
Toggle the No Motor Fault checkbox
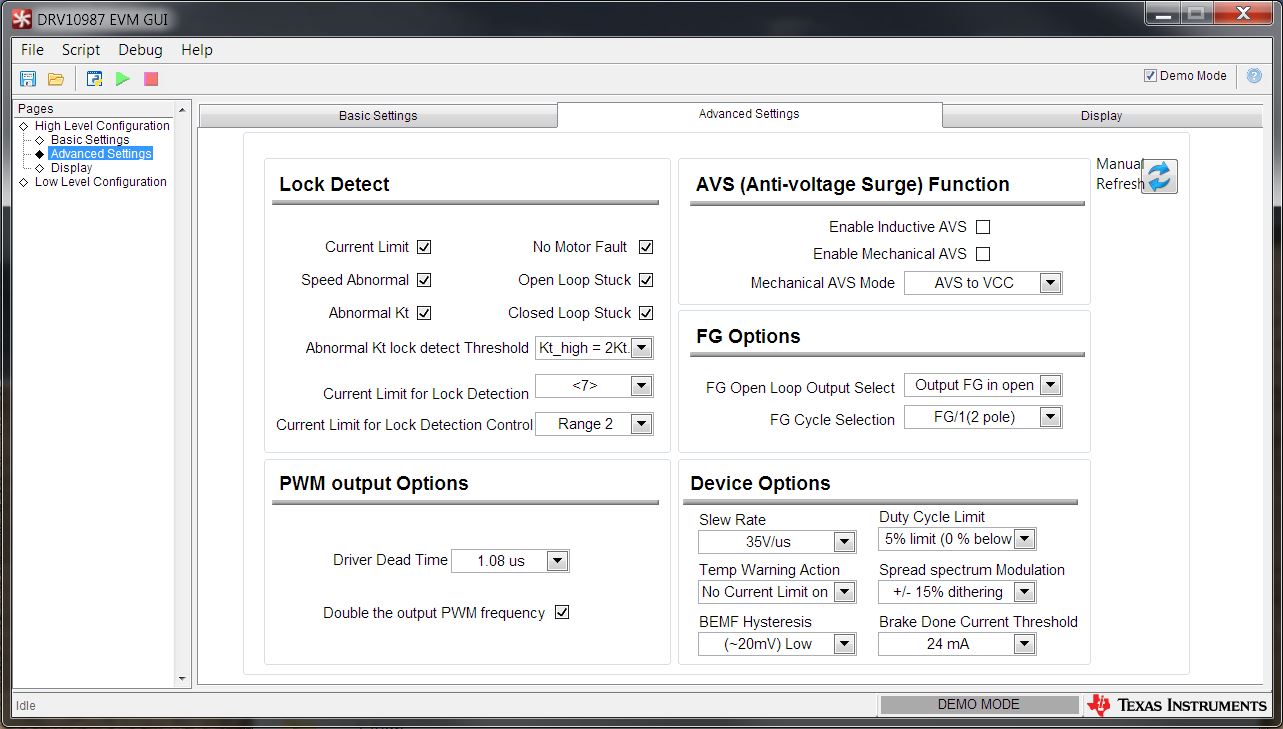coord(646,247)
